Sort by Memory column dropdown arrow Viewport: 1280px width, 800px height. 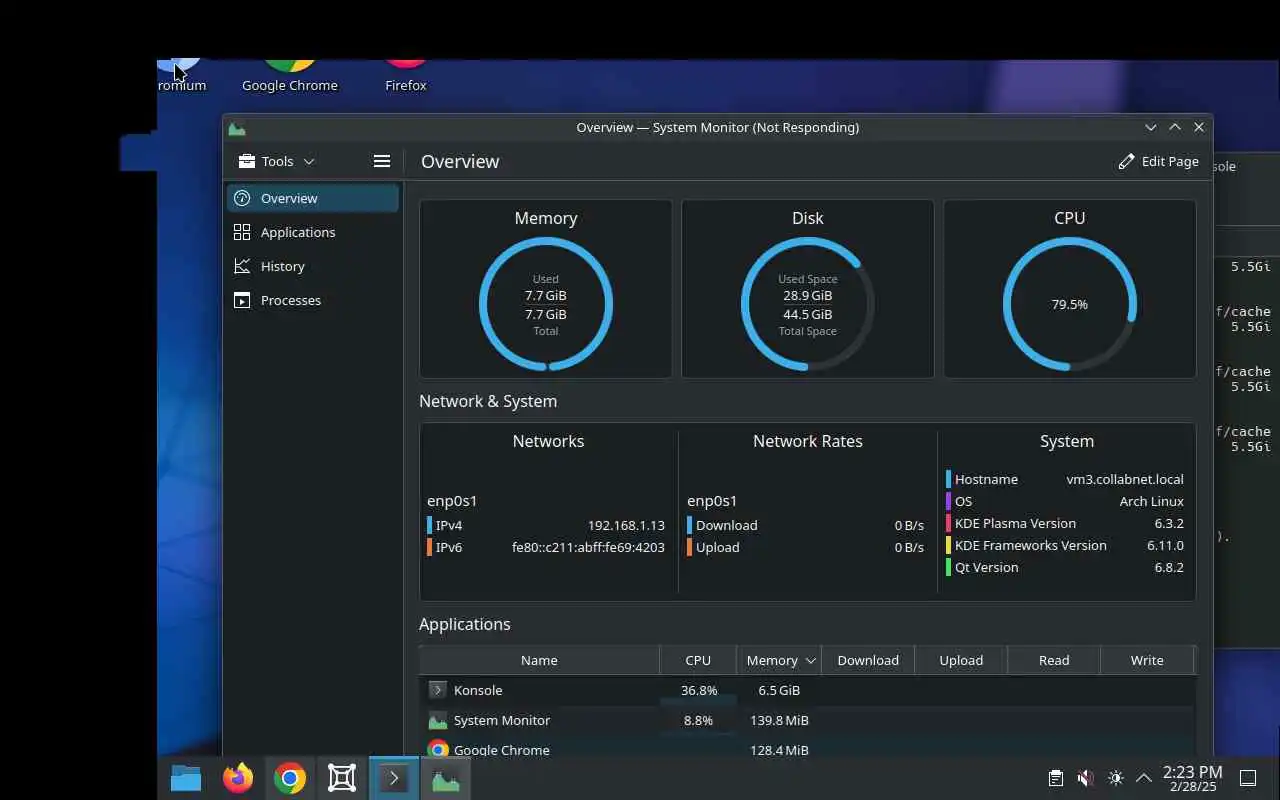[x=811, y=660]
